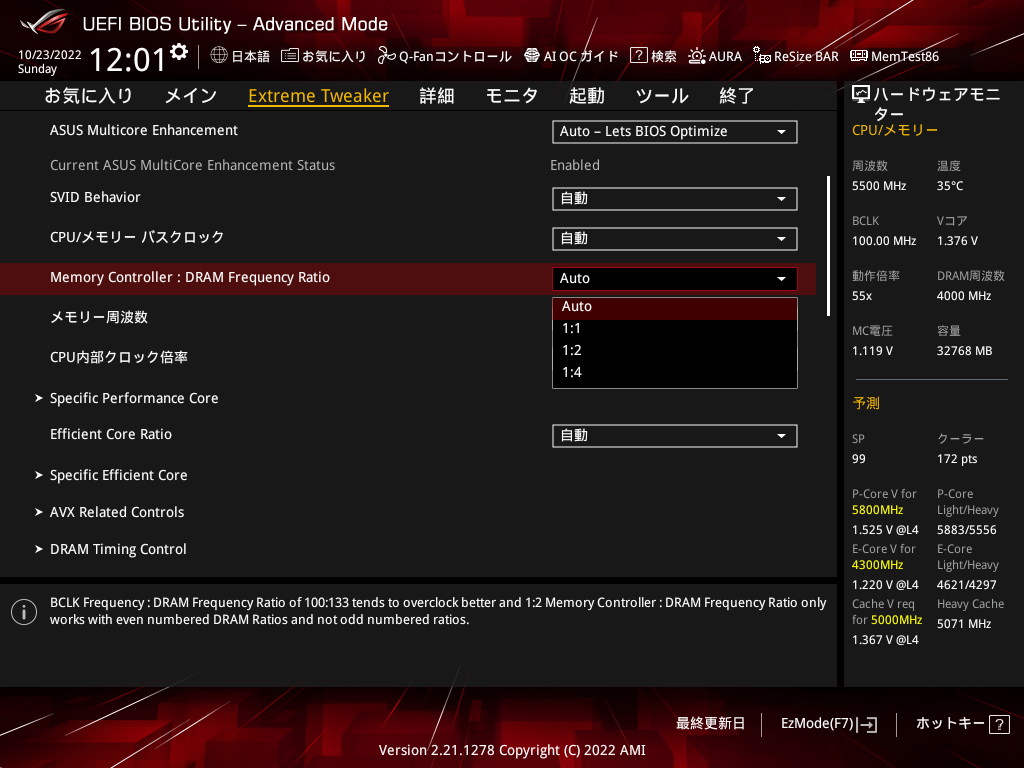Open お気に入り favorites list icon in toolbar
The image size is (1024, 768).
point(289,56)
